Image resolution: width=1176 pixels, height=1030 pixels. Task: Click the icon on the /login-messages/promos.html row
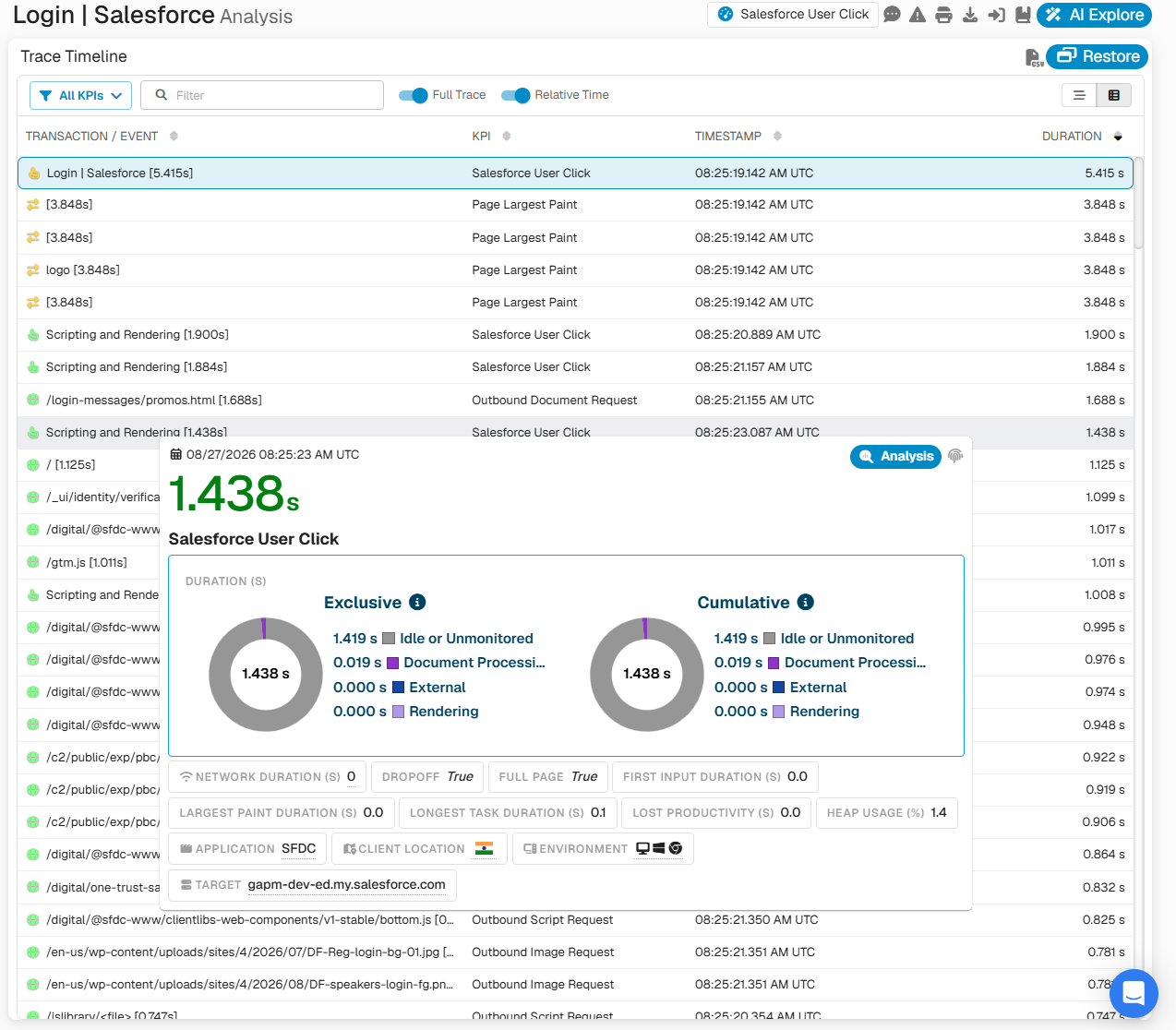[33, 400]
